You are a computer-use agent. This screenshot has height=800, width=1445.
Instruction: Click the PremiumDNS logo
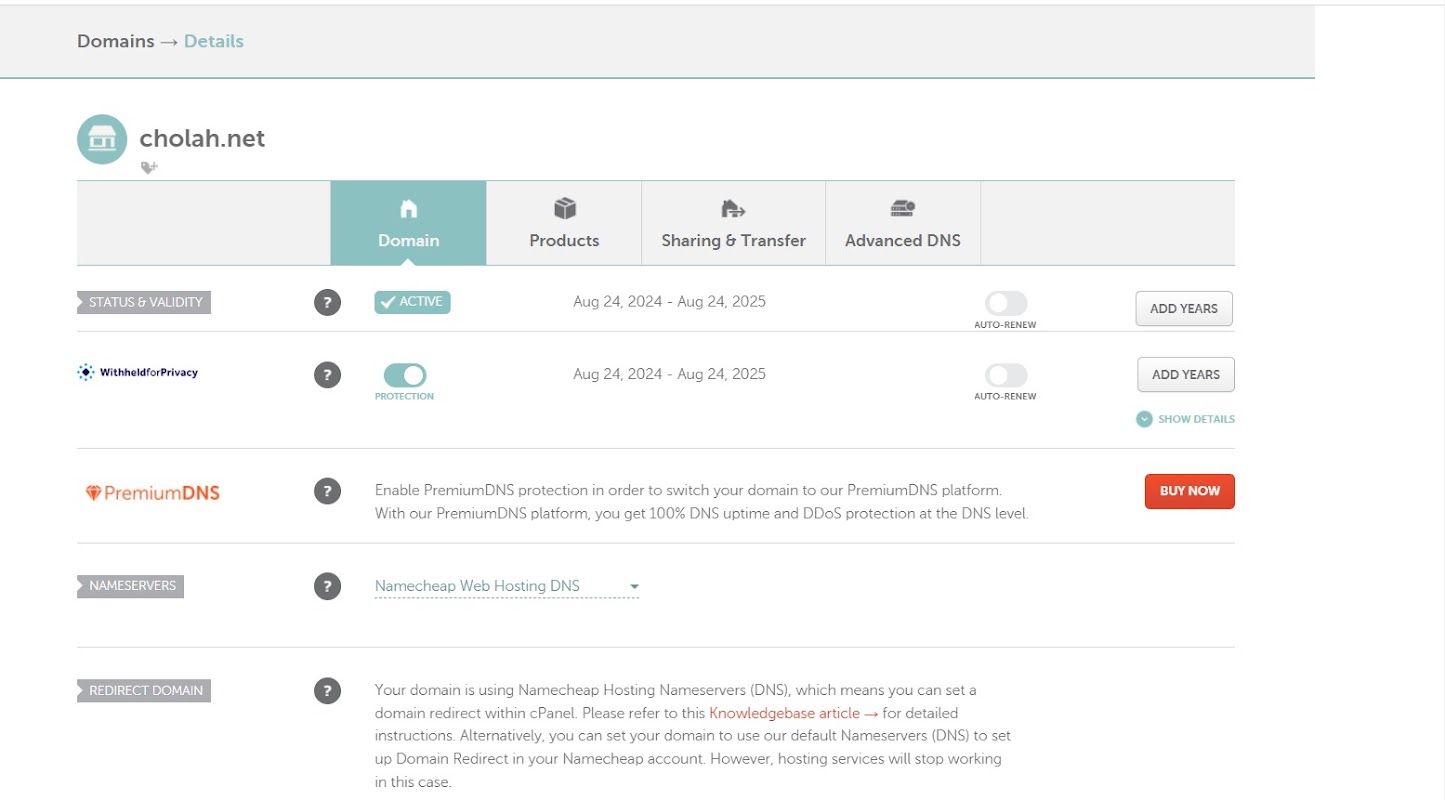(152, 492)
